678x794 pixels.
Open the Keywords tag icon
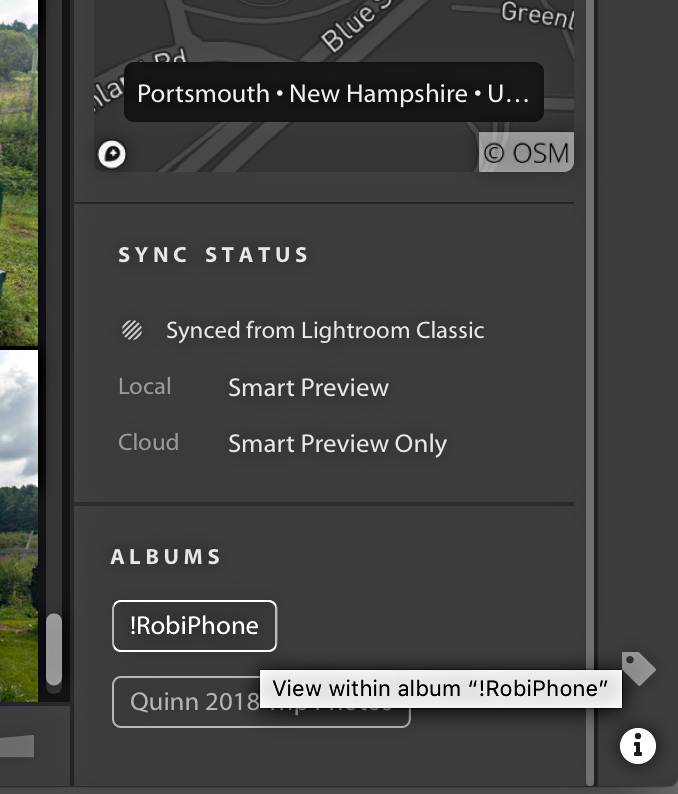click(x=638, y=667)
